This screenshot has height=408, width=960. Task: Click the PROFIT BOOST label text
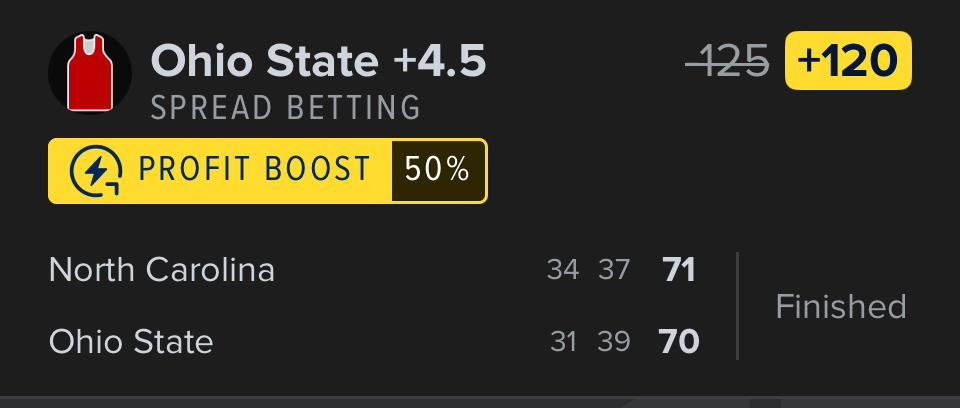point(255,170)
